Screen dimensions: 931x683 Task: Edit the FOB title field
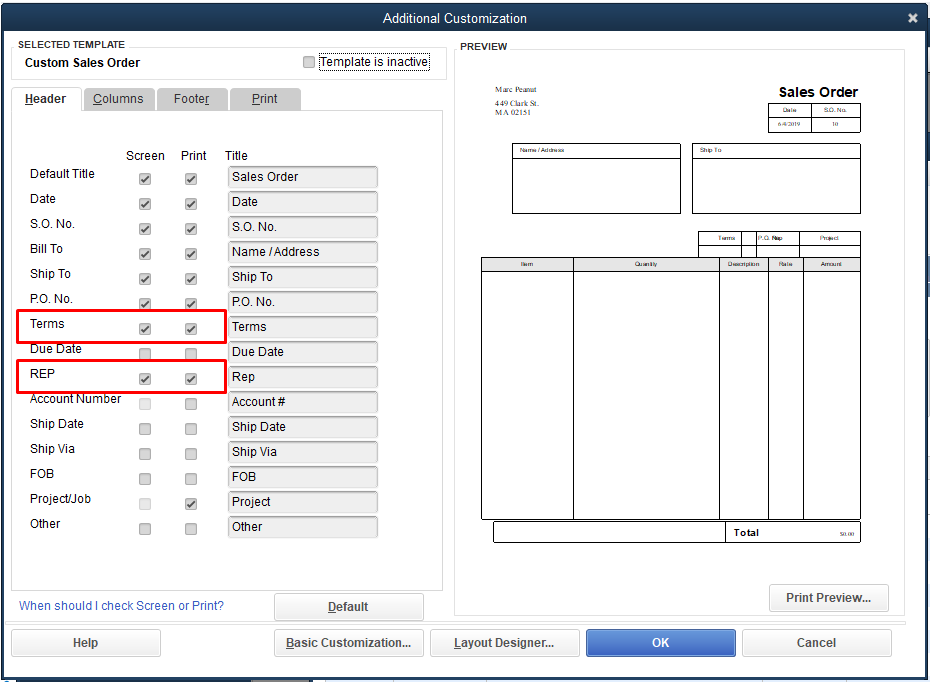point(303,477)
